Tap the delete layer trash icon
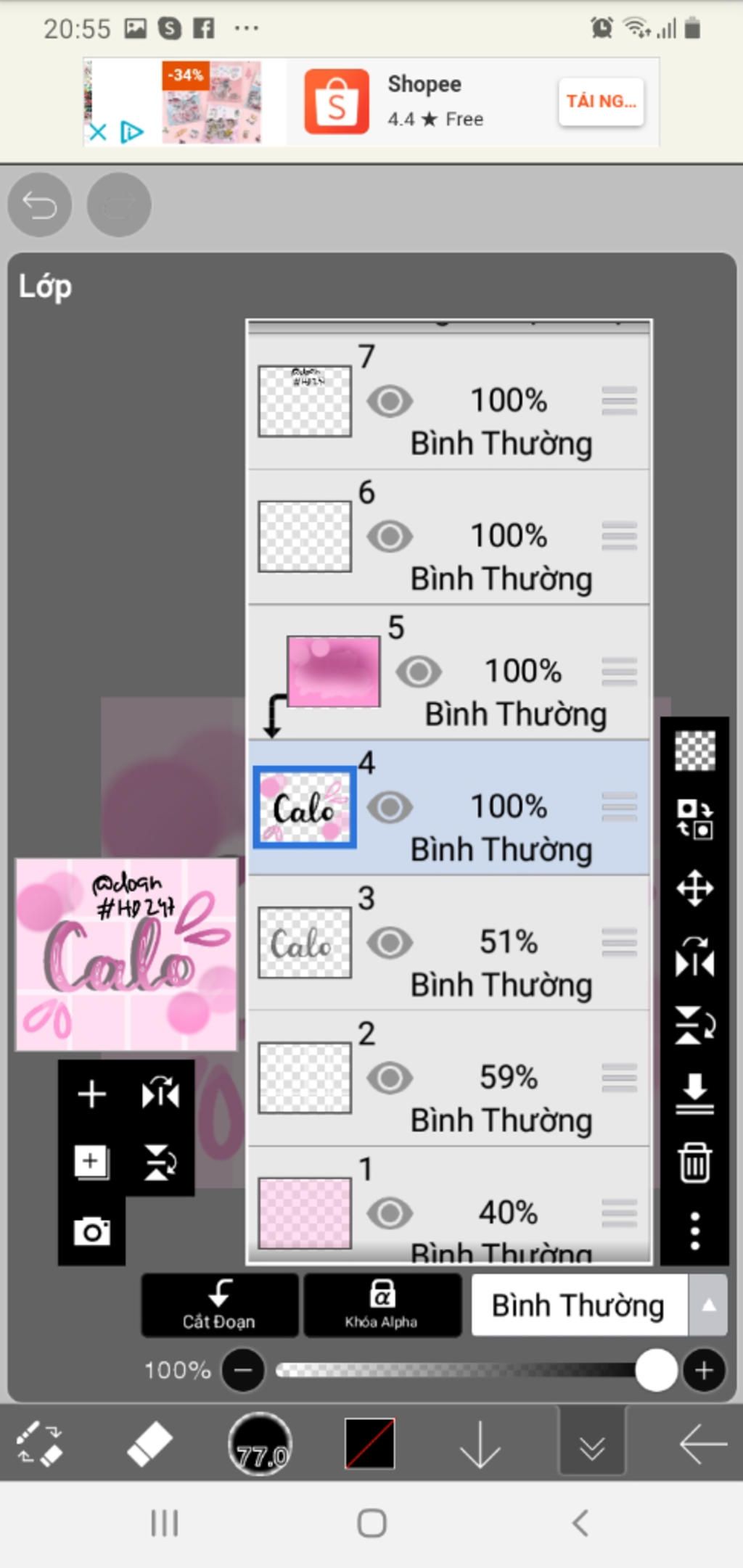 [x=694, y=1163]
